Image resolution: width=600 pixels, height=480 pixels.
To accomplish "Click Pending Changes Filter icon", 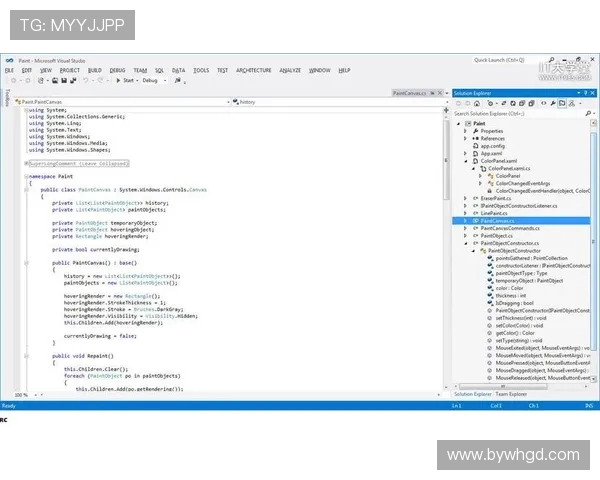I will click(x=490, y=103).
